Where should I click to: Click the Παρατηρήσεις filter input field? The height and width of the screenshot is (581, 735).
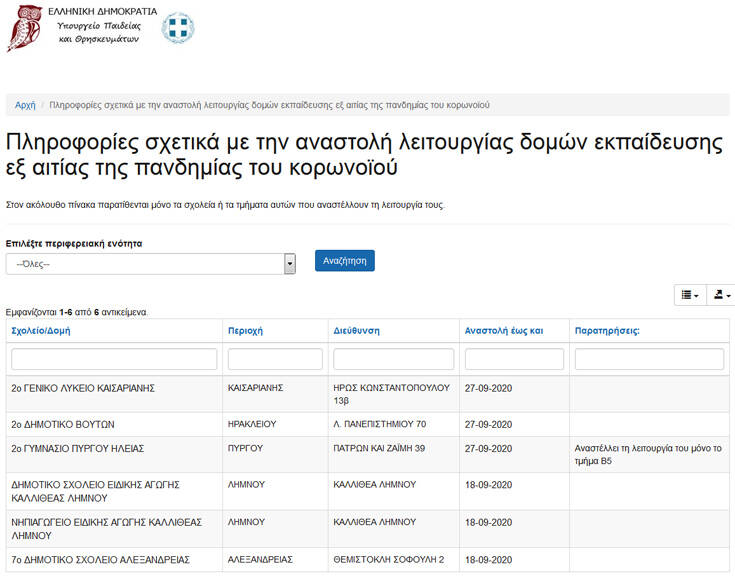point(648,359)
